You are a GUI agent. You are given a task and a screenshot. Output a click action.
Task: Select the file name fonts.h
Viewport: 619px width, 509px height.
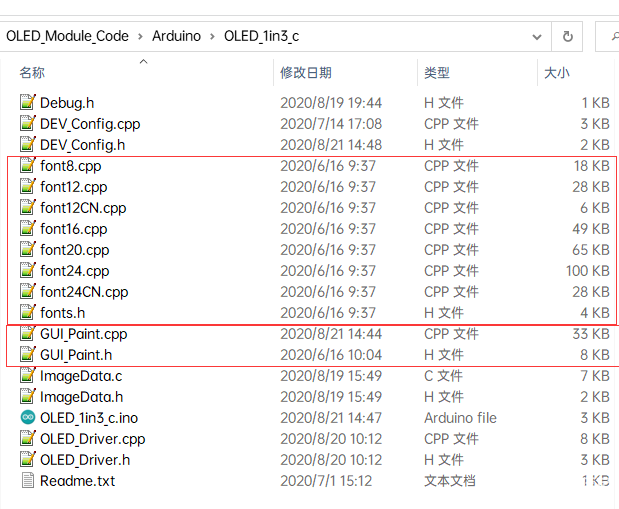coord(62,313)
